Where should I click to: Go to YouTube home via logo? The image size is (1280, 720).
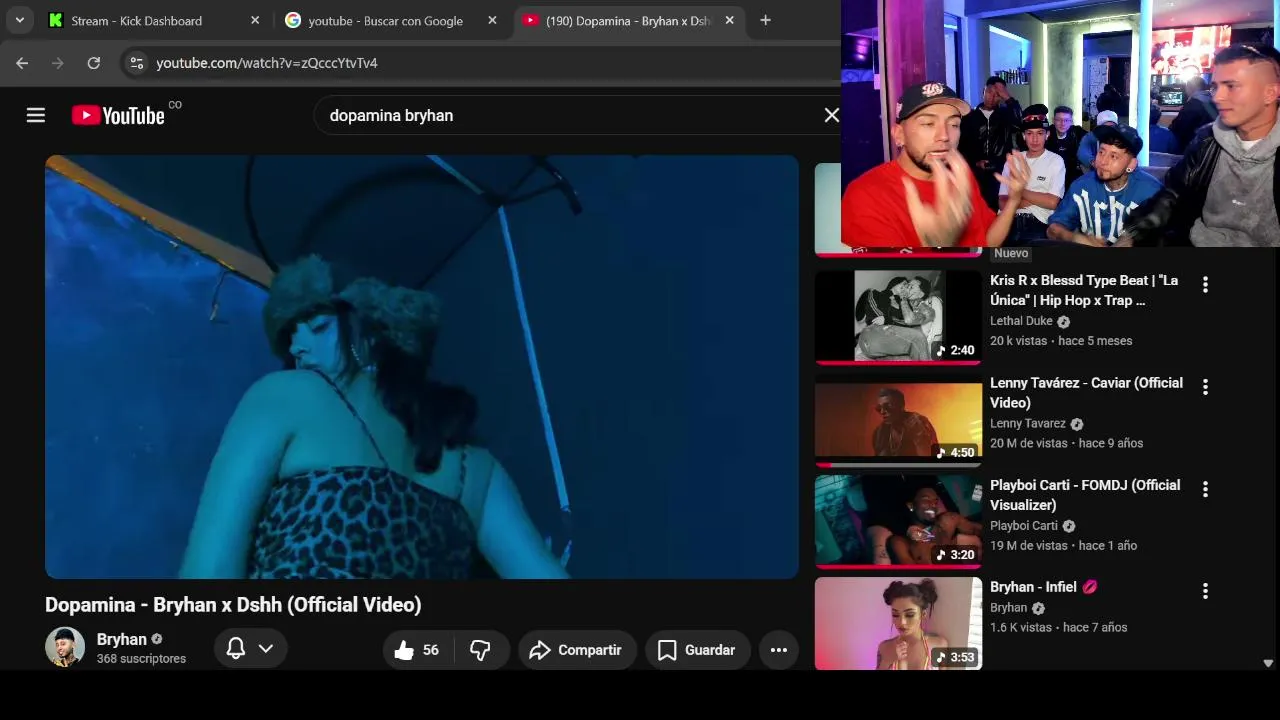pyautogui.click(x=118, y=115)
